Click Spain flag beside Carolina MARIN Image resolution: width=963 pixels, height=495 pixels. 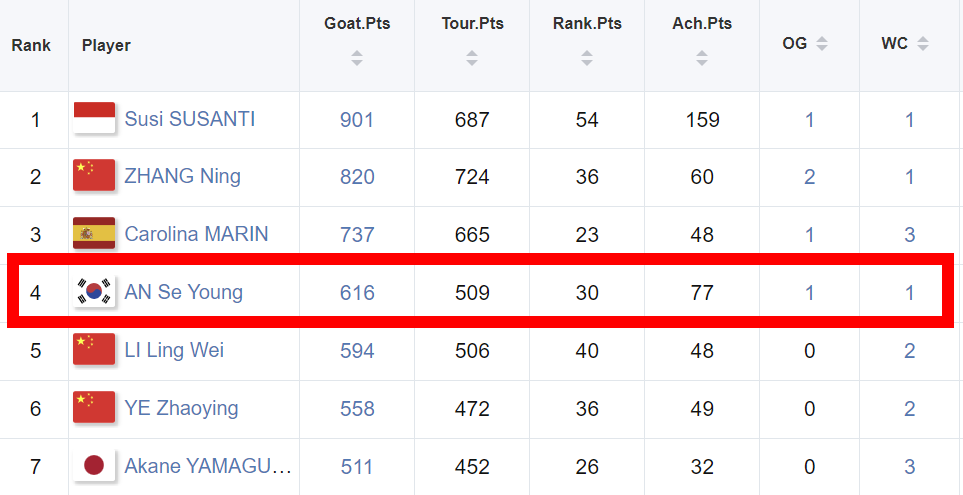coord(94,234)
